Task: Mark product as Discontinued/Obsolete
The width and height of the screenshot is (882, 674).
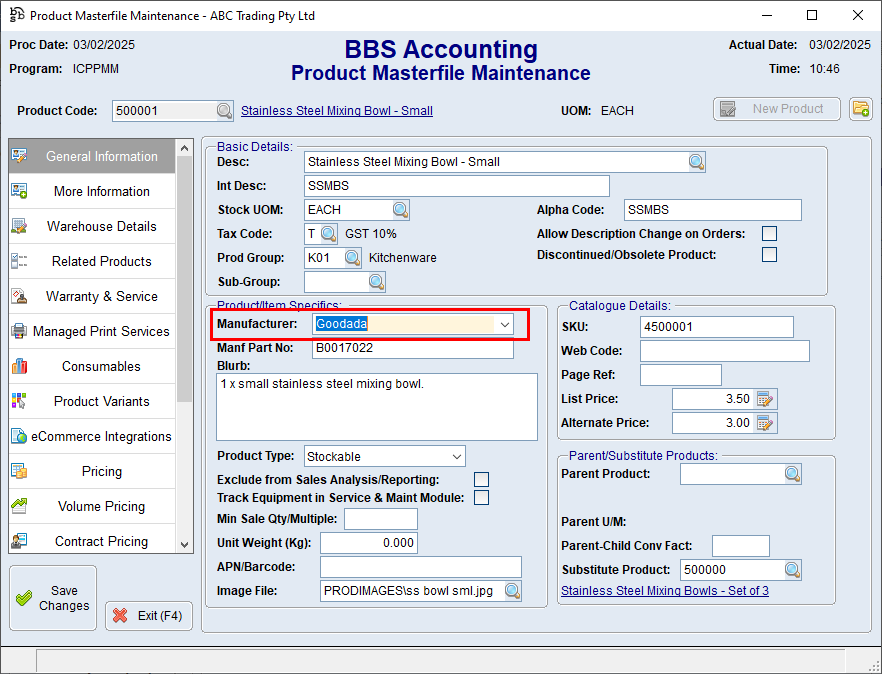Action: (x=769, y=254)
